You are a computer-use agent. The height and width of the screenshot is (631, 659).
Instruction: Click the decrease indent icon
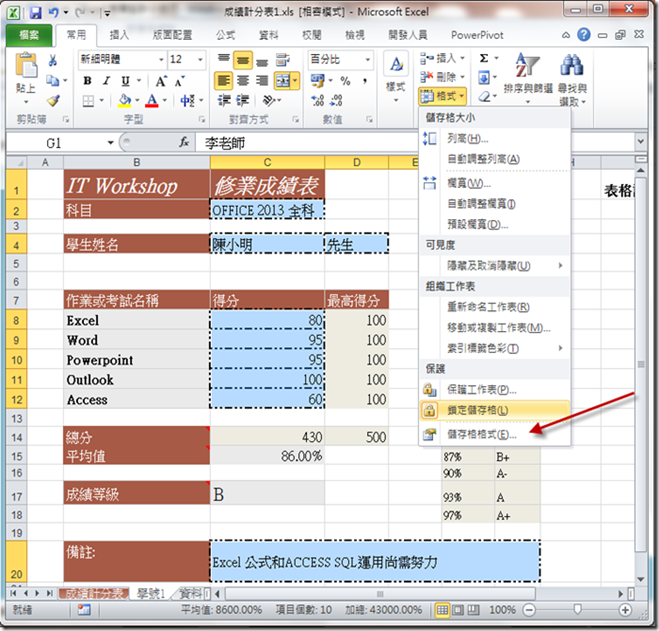[224, 101]
